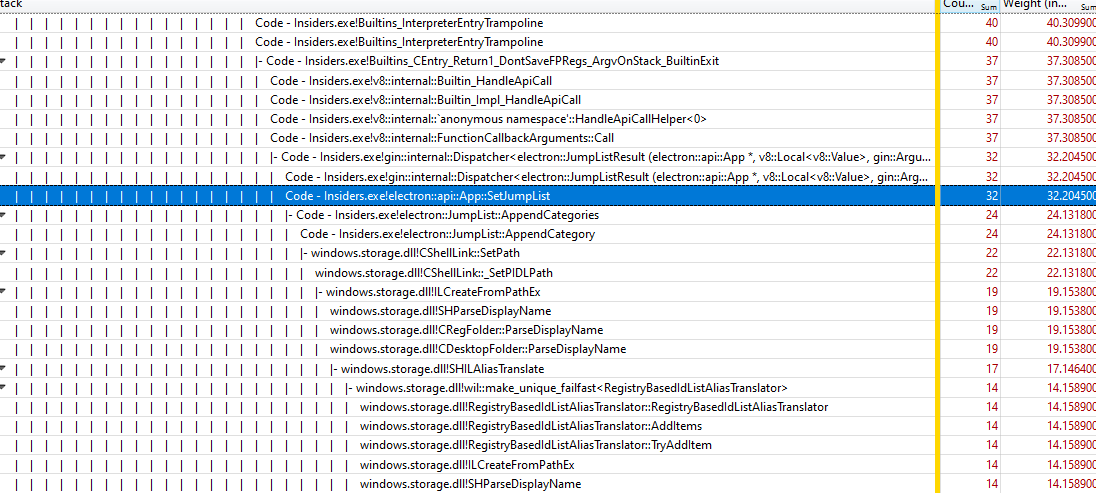
Task: Collapse the Builtins_CEntry_Return1 row's expander arrow
Action: click(x=2, y=62)
